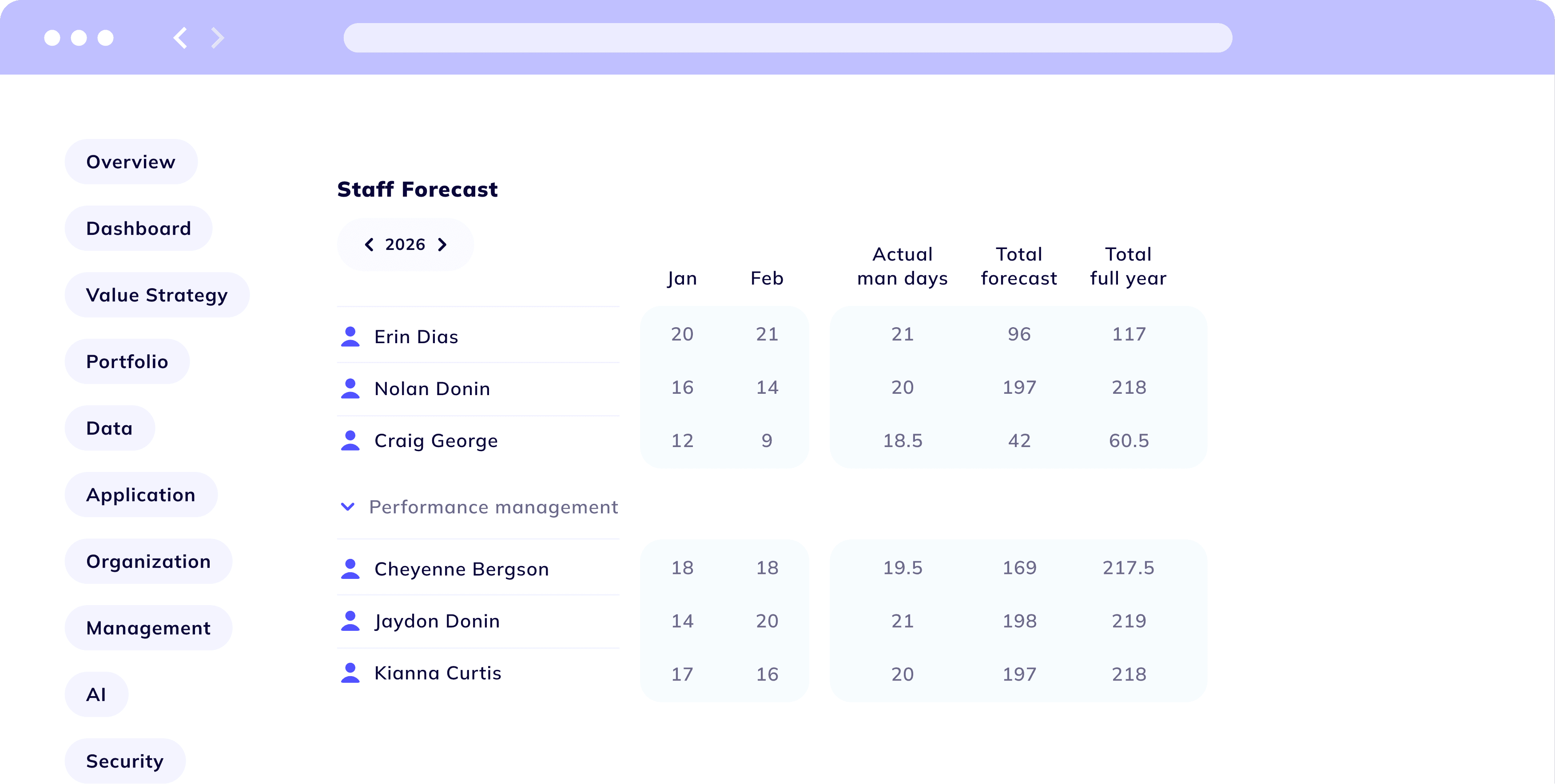Open the Dashboard menu item
The height and width of the screenshot is (784, 1555).
pos(138,228)
